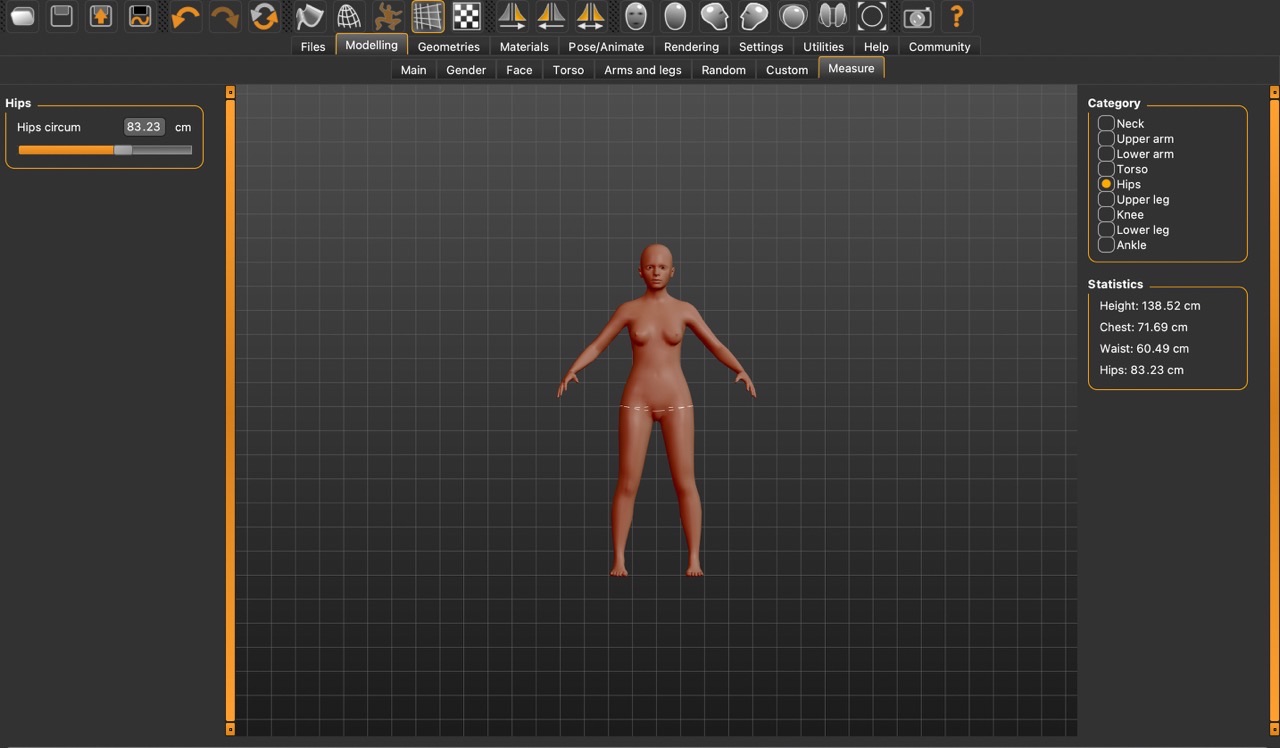The width and height of the screenshot is (1280, 748).
Task: Switch to front face view
Action: pos(636,16)
